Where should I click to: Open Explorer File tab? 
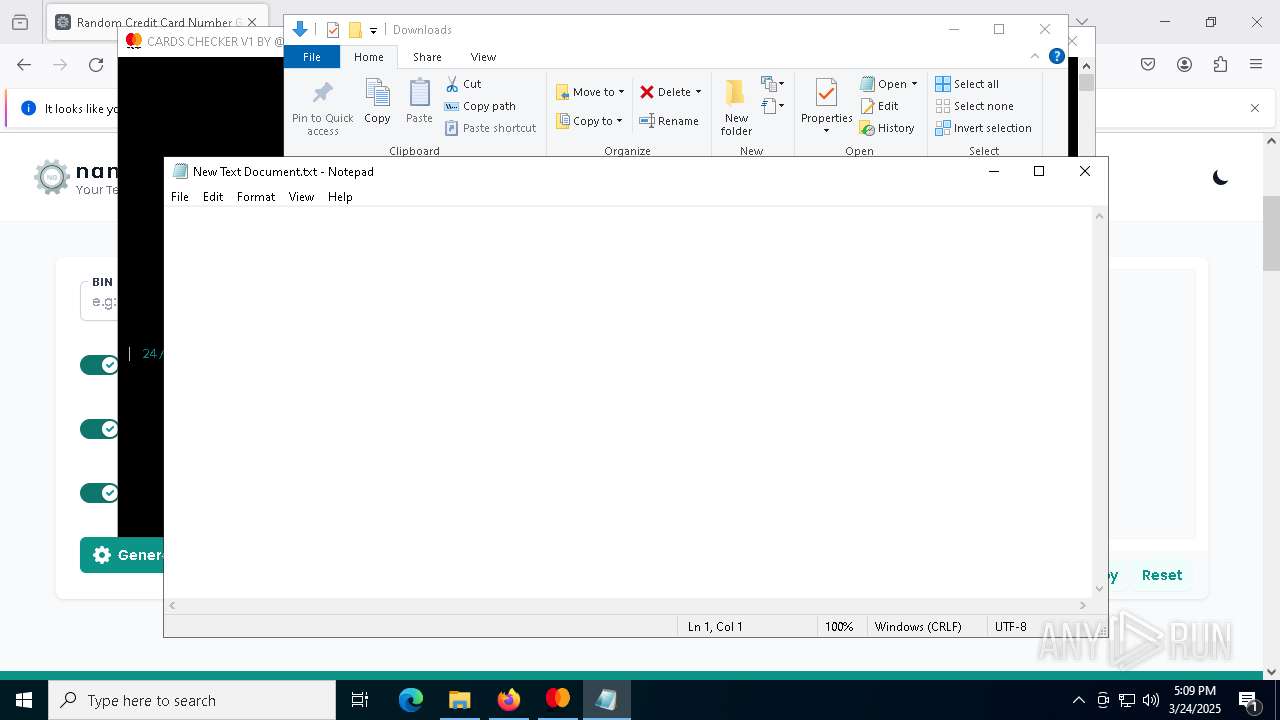[x=312, y=57]
